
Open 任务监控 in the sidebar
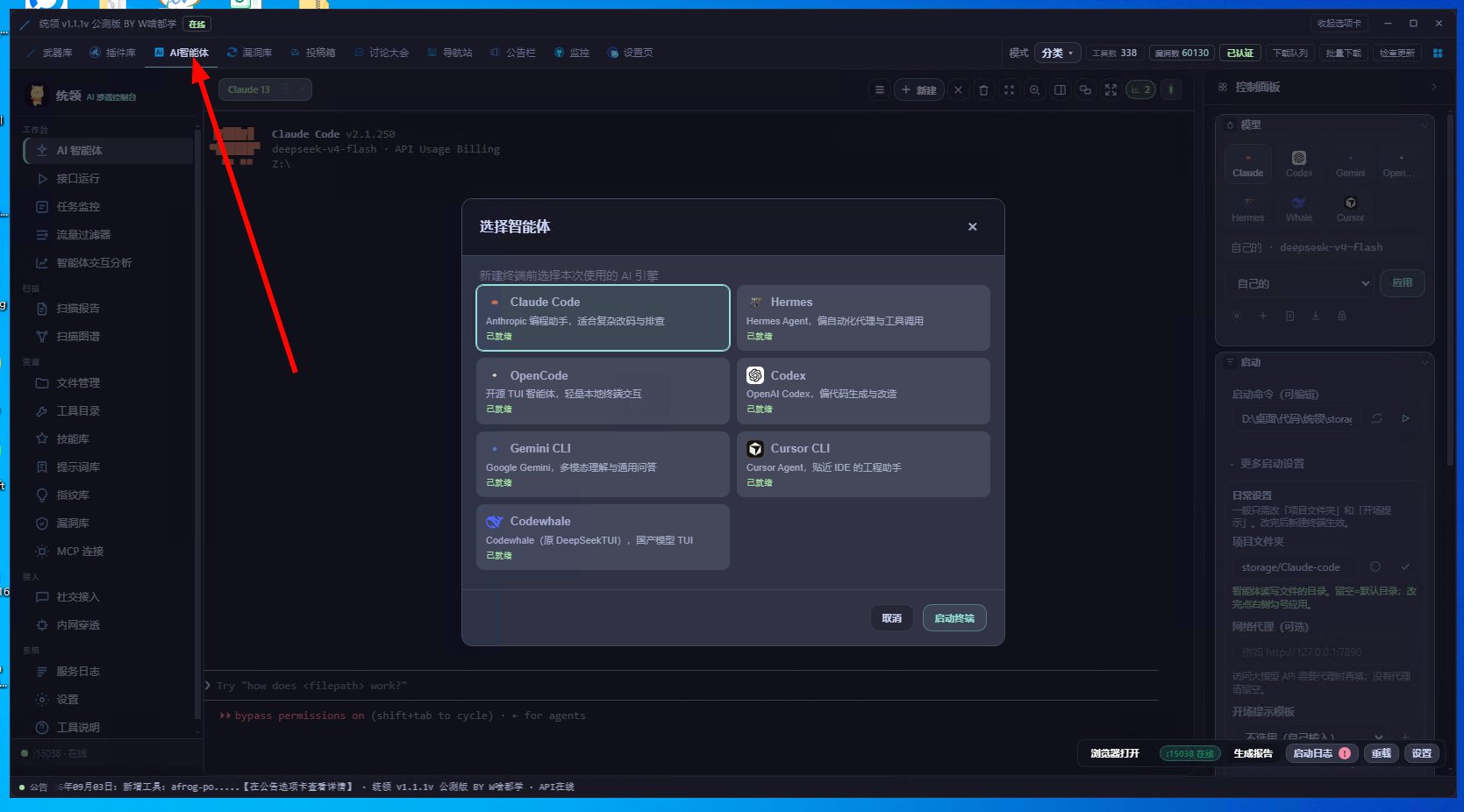click(x=108, y=207)
